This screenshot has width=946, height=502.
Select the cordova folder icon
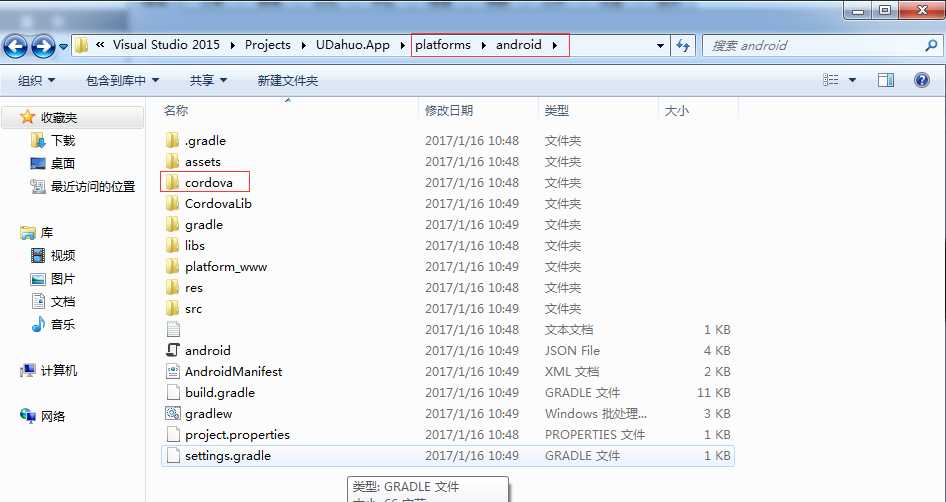click(x=173, y=182)
